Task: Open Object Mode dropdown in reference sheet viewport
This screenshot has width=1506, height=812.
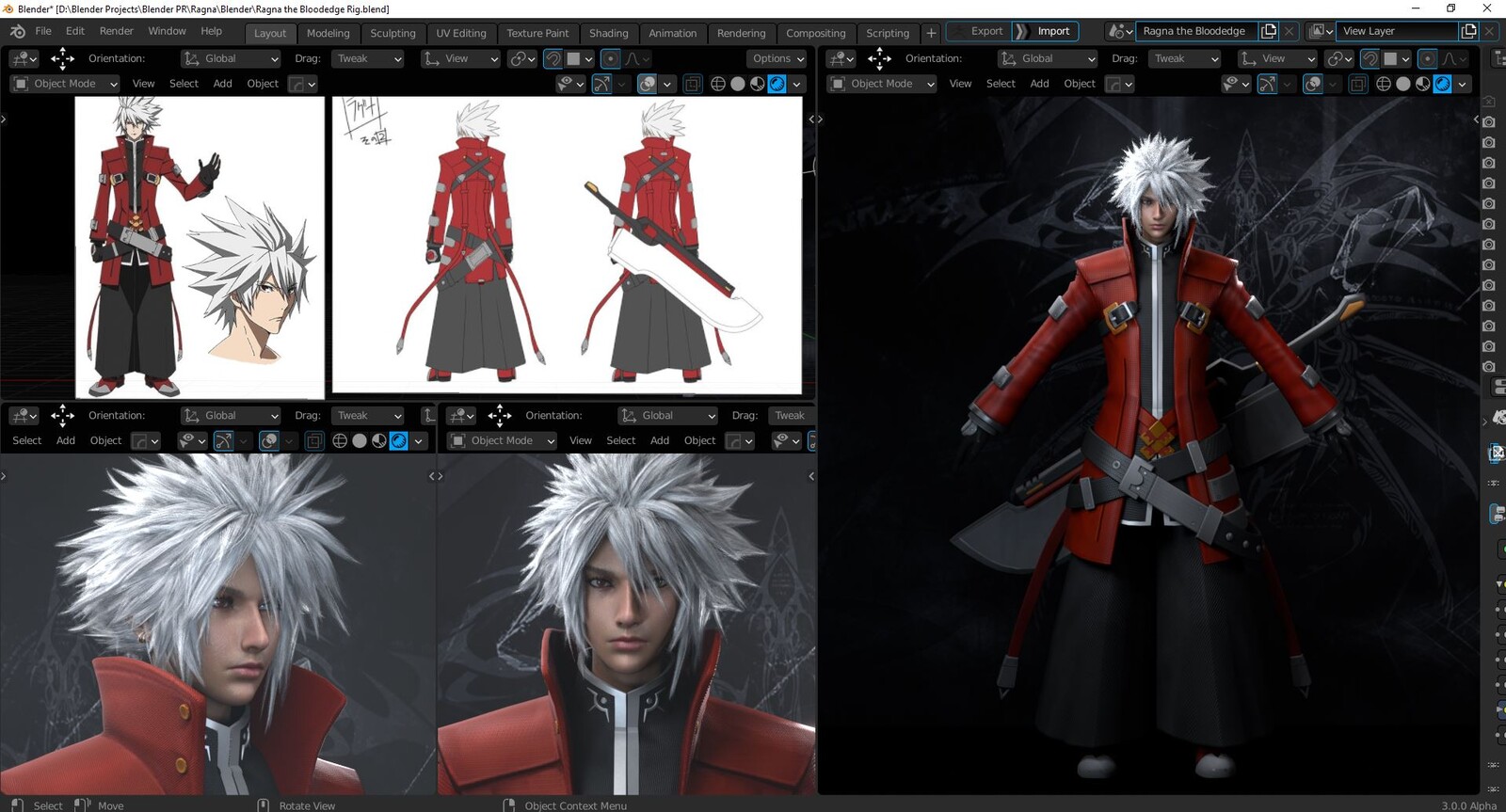Action: [65, 84]
